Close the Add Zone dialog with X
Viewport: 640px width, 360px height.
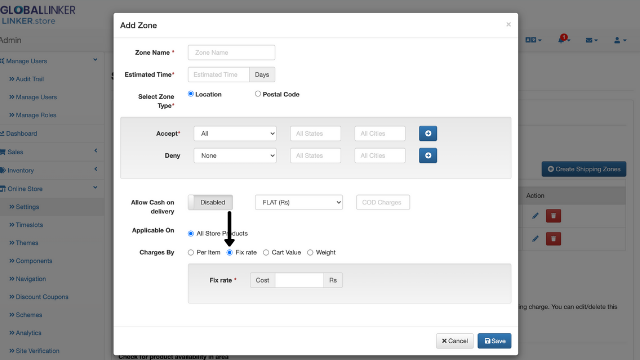pos(508,24)
